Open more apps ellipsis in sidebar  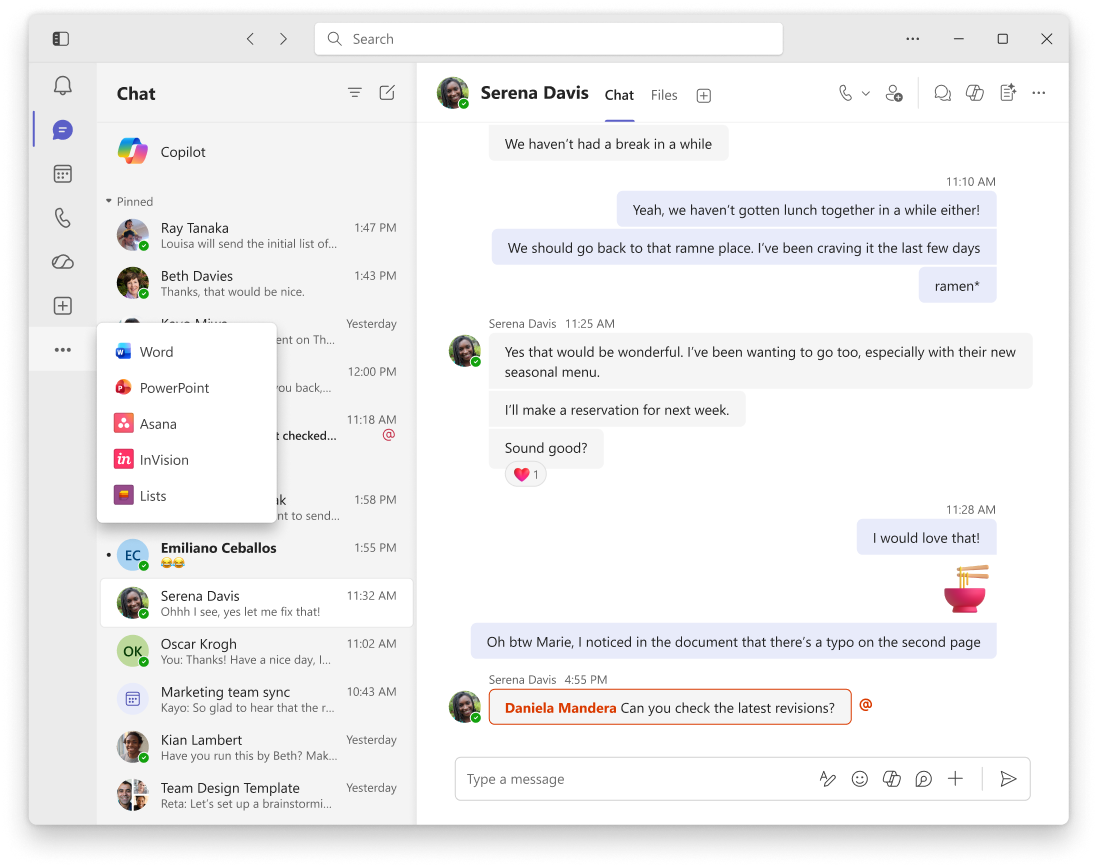[62, 349]
